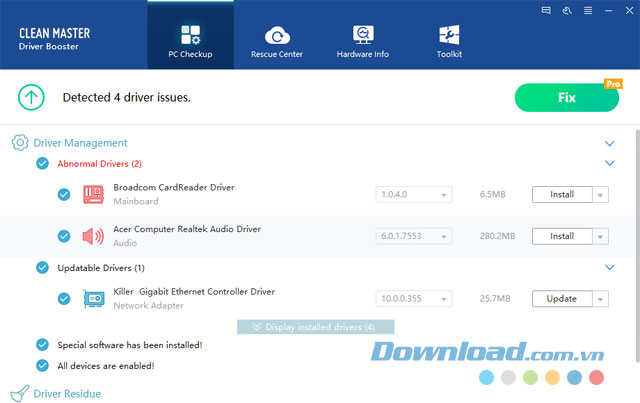The width and height of the screenshot is (640, 403).
Task: Toggle the Updatable Drivers group checkbox
Action: [x=42, y=268]
